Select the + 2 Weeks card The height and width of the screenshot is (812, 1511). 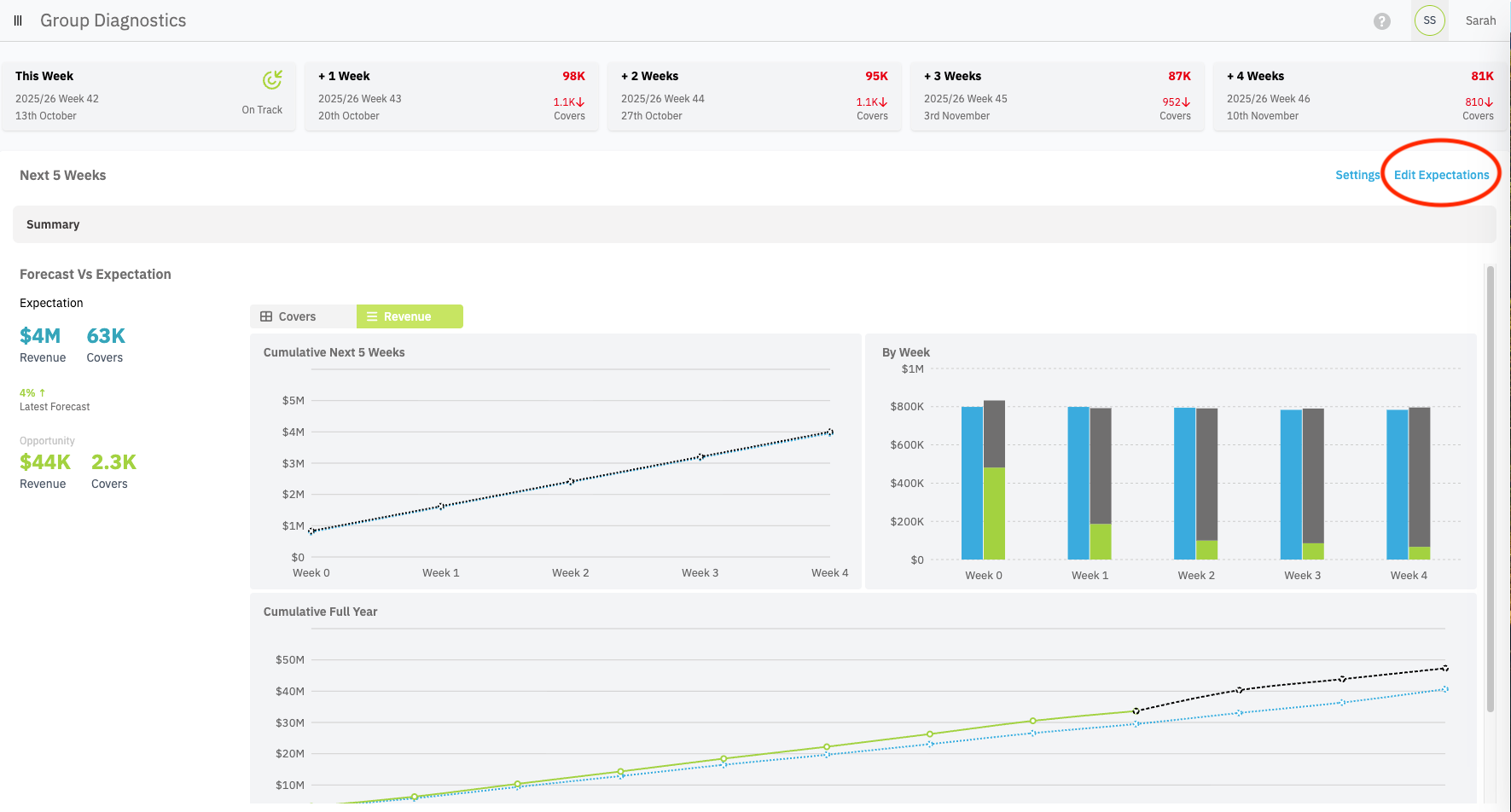click(x=754, y=96)
